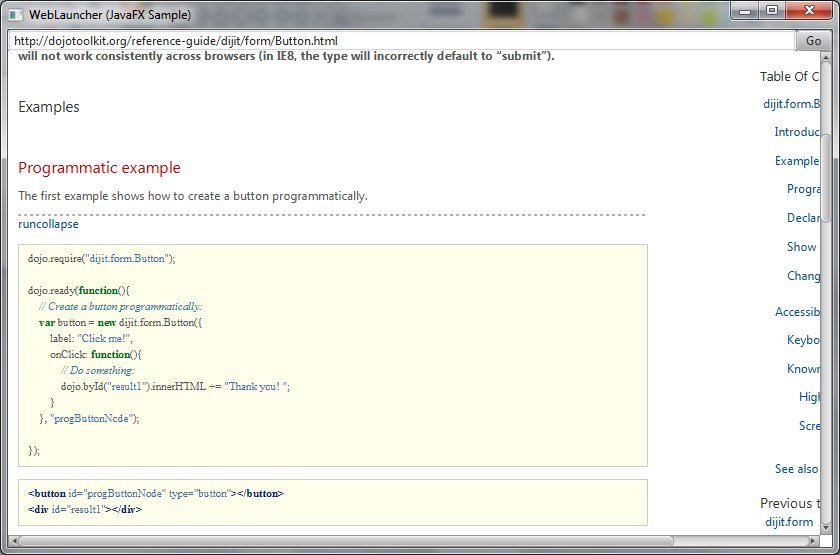Screen dimensions: 840x555
Task: Click the High… sidebar link
Action: click(x=809, y=397)
